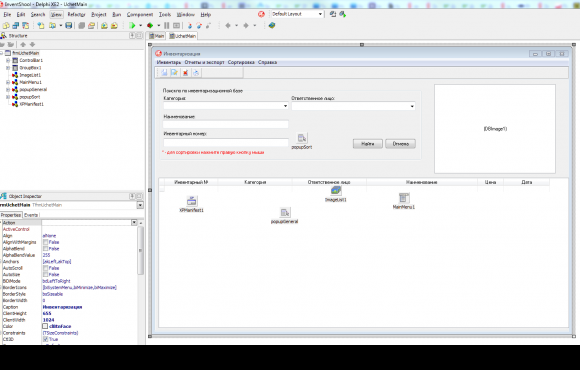Click the green Run arrow in the toolbar
Viewport: 580px width, 370px height.
pyautogui.click(x=132, y=26)
